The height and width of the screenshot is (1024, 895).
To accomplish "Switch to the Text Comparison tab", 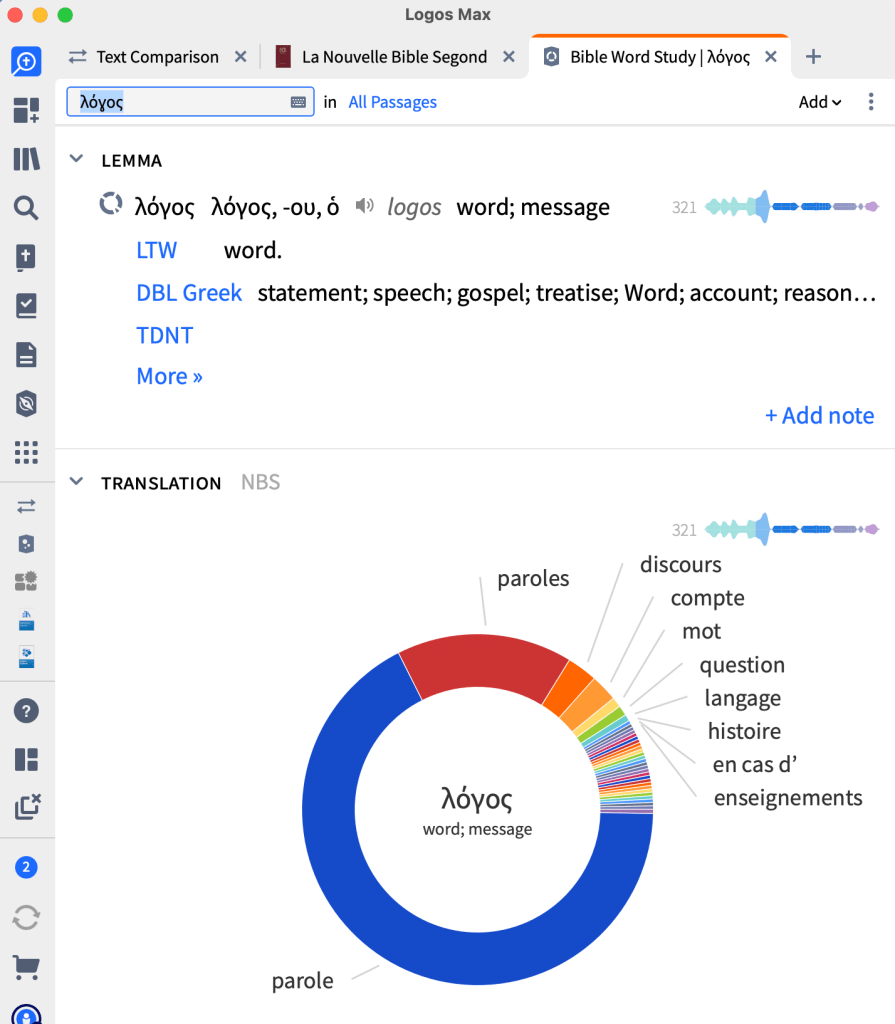I will tap(156, 57).
